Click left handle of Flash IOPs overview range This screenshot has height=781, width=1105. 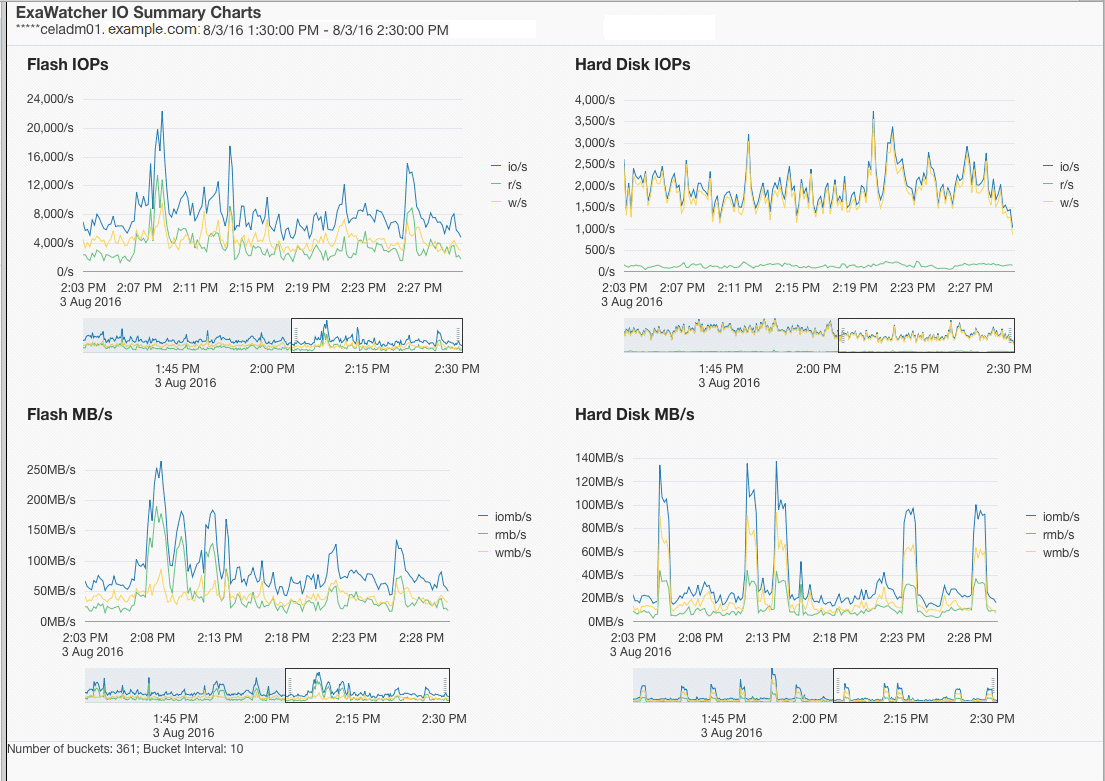pyautogui.click(x=296, y=336)
